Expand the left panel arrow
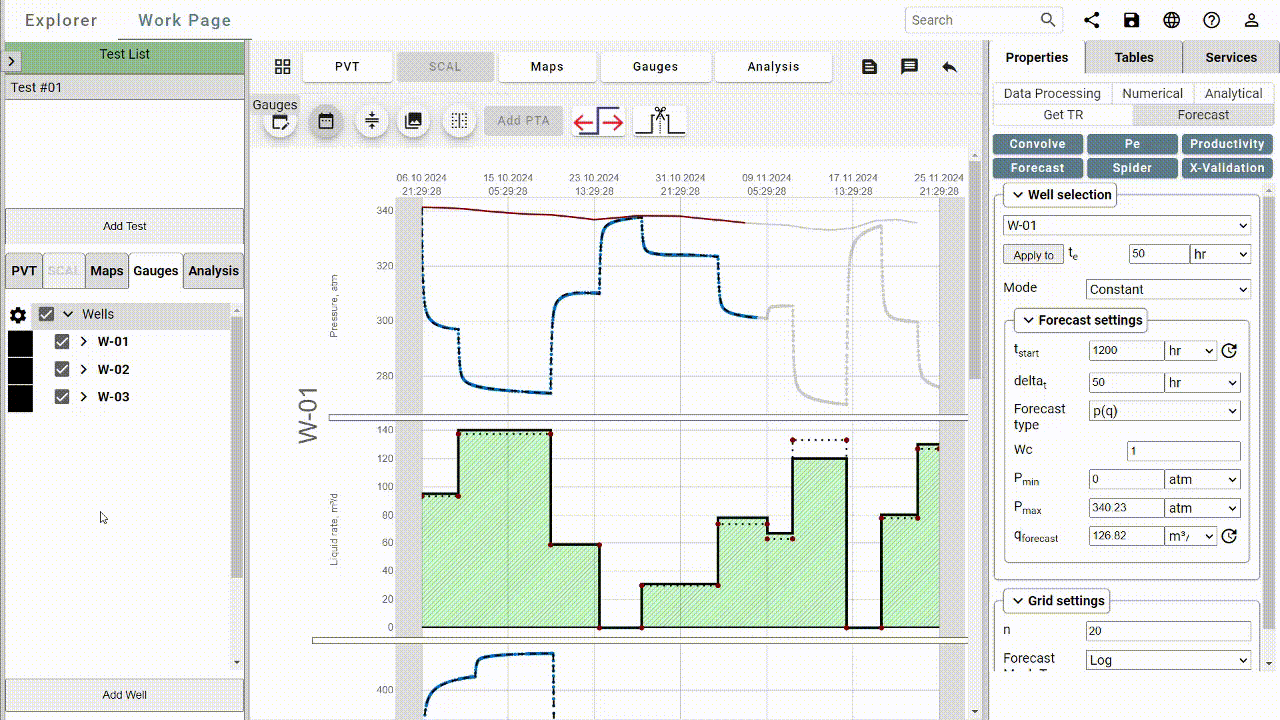 pos(11,61)
